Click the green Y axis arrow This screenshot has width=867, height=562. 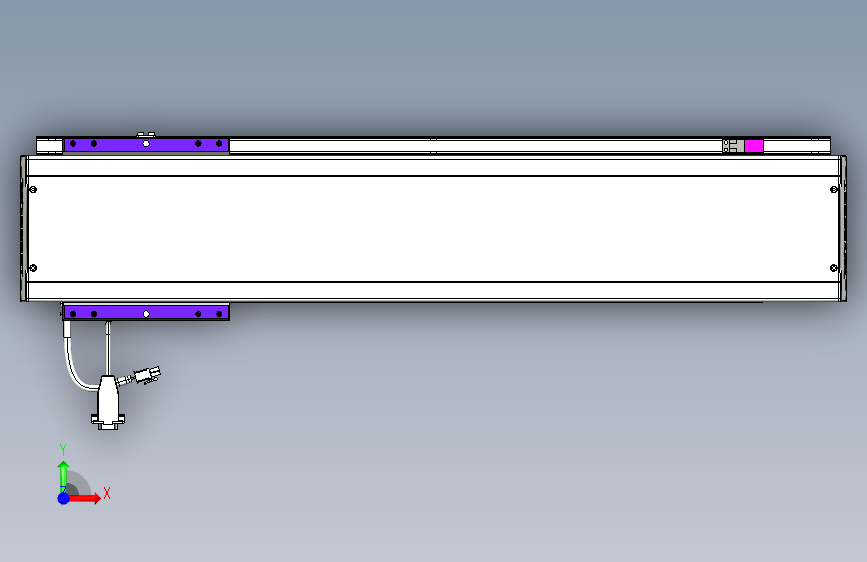point(64,476)
